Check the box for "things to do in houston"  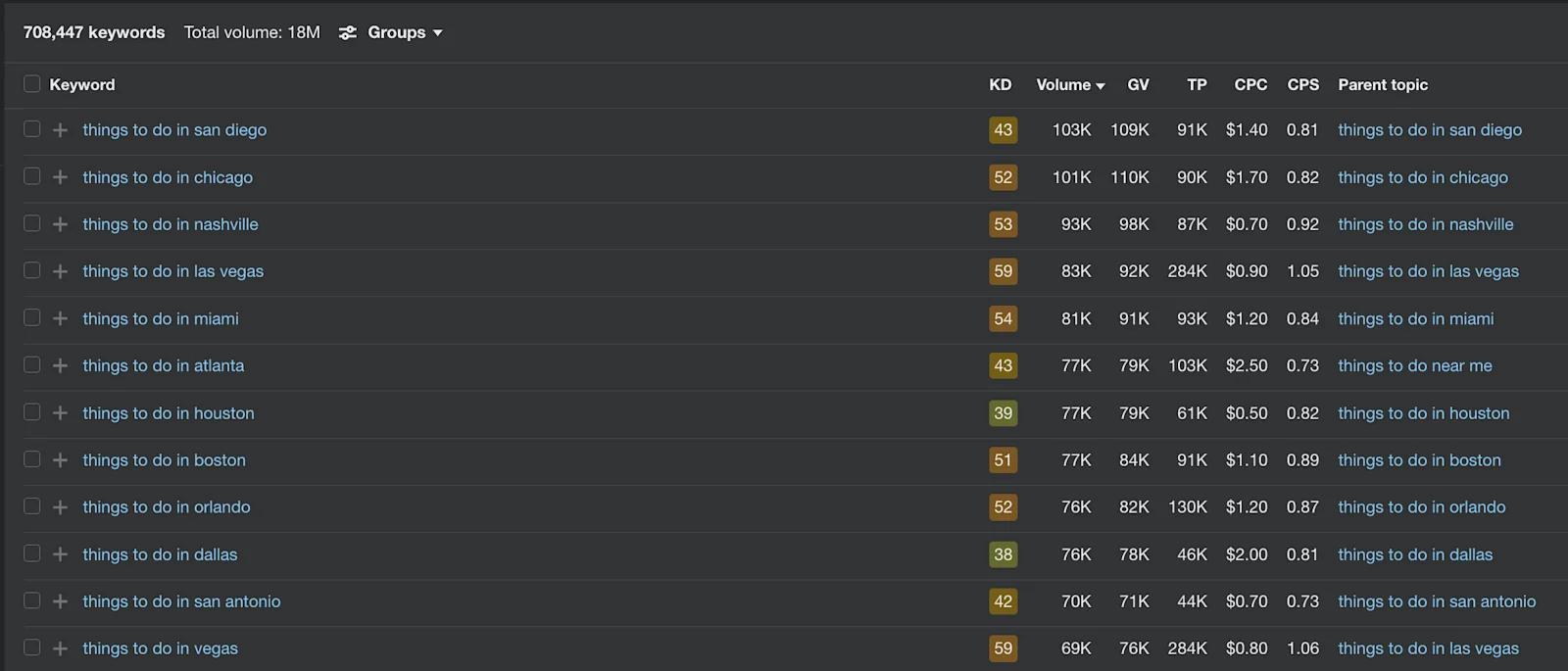tap(30, 412)
